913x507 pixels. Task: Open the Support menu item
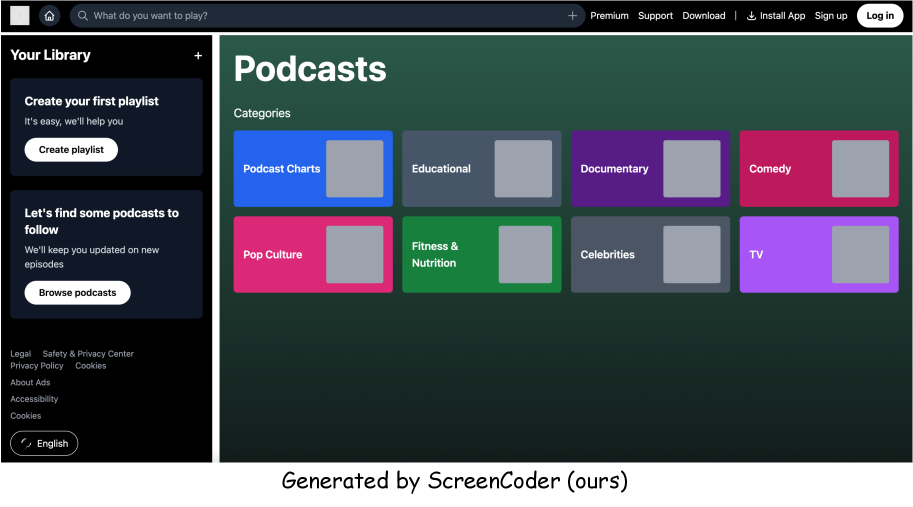click(655, 16)
